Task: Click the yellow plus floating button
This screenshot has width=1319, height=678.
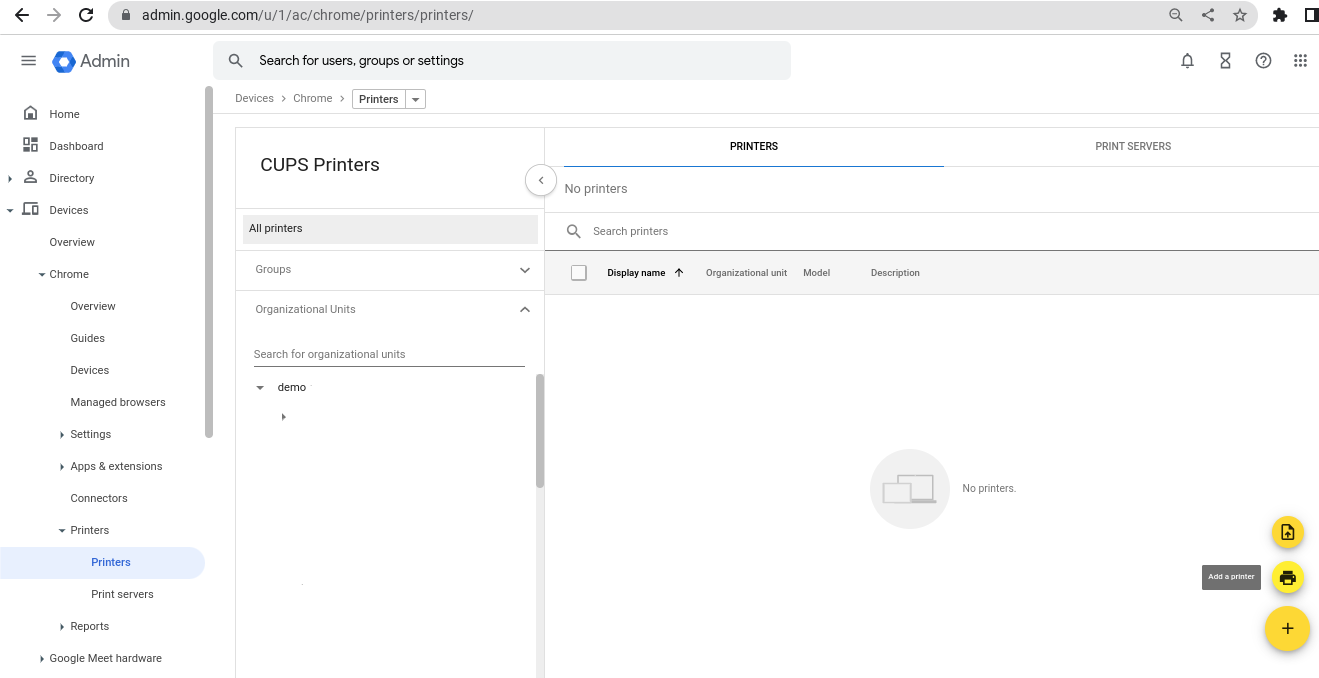Action: [x=1287, y=629]
